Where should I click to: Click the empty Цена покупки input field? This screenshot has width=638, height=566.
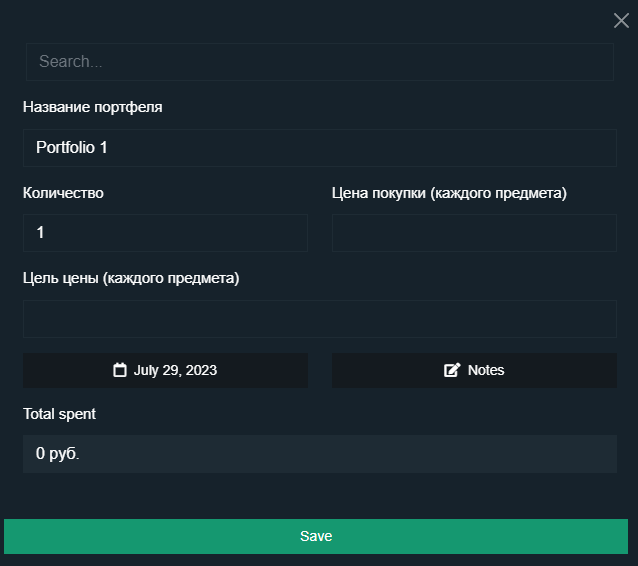pyautogui.click(x=474, y=233)
